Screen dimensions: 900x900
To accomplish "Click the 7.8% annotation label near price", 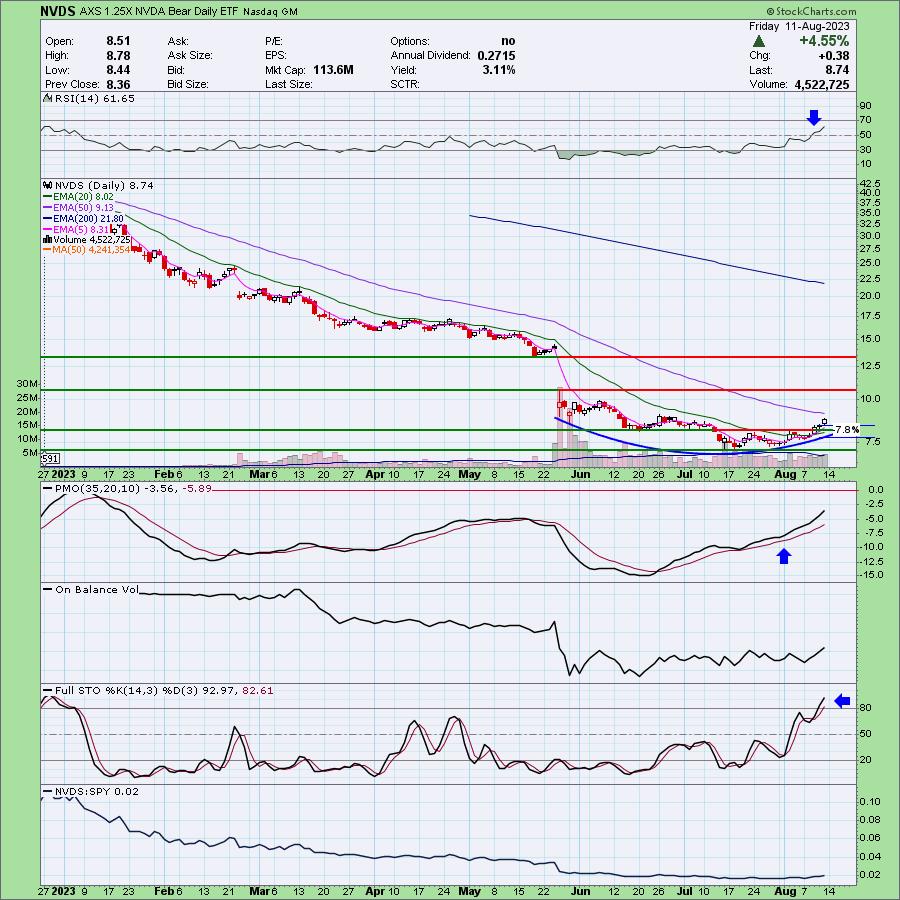I will click(847, 429).
